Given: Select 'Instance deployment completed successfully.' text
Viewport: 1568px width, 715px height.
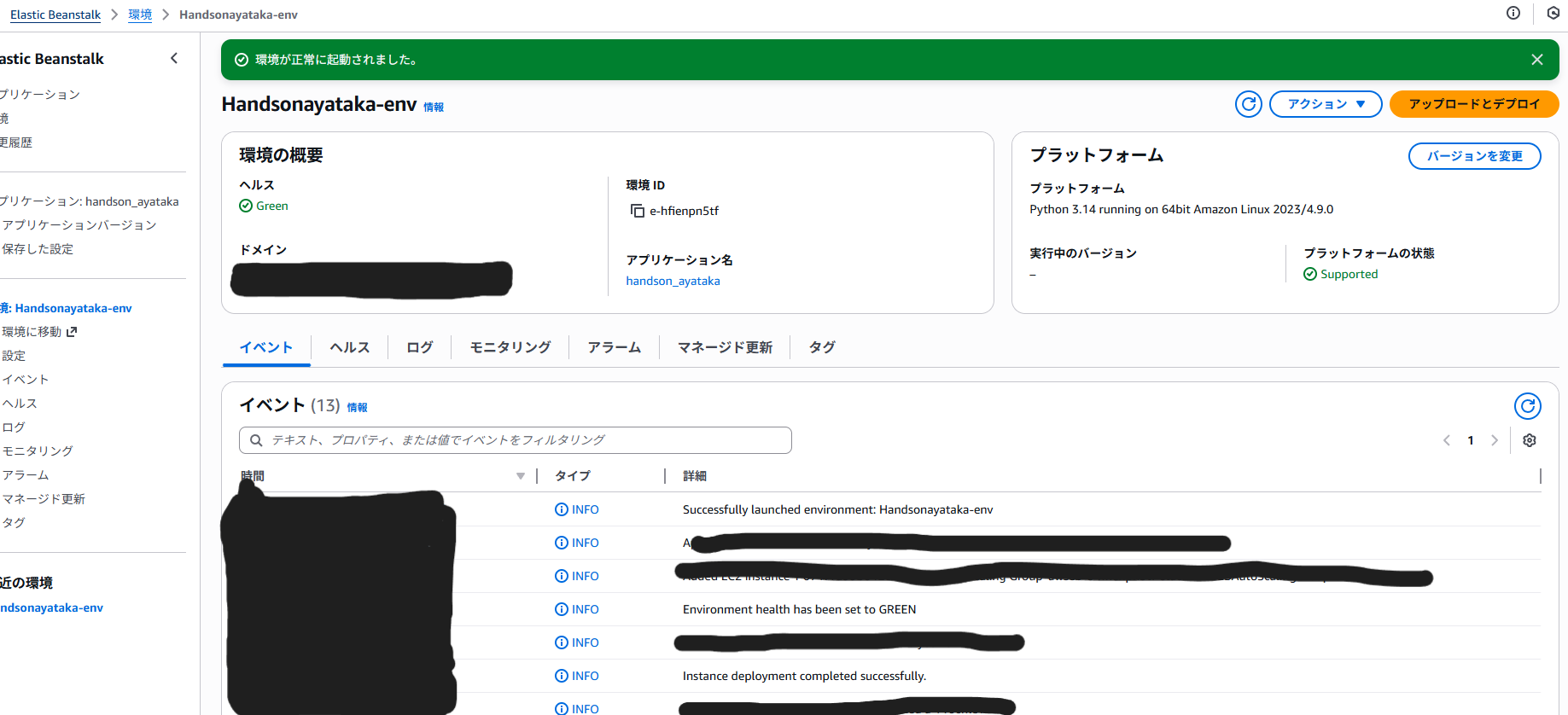Looking at the screenshot, I should click(x=804, y=676).
